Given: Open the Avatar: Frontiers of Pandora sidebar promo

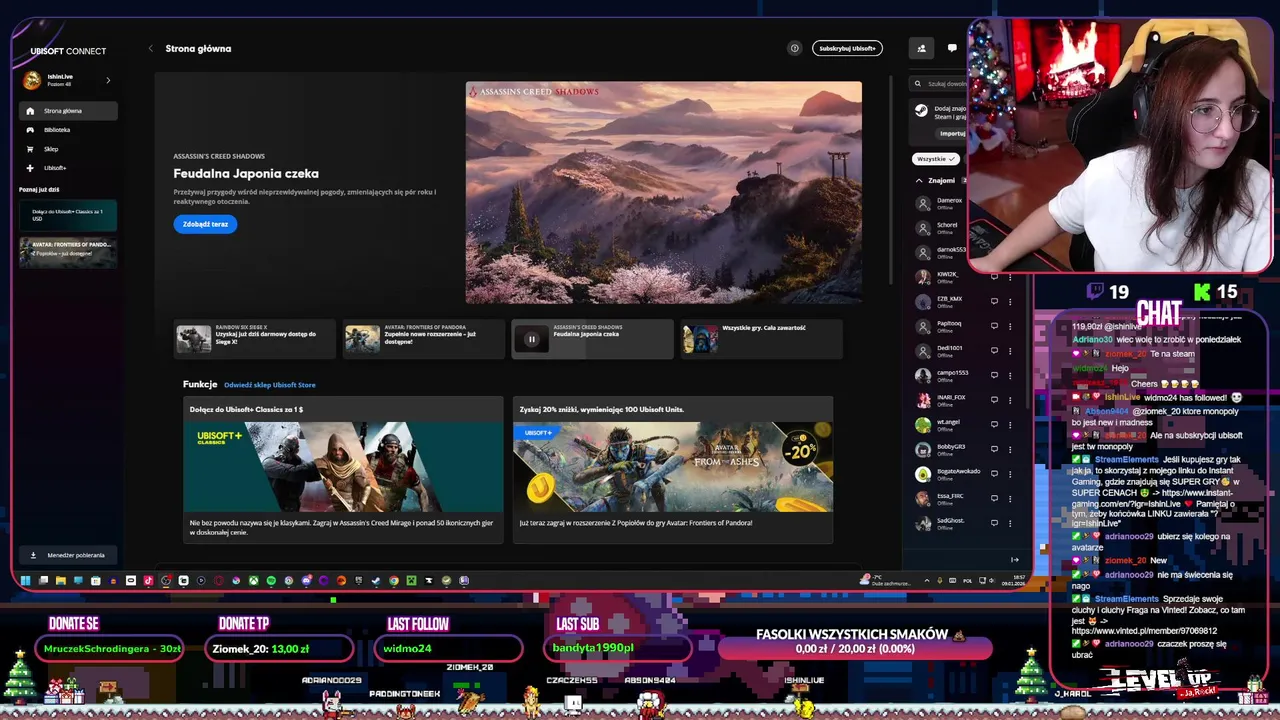Looking at the screenshot, I should (68, 252).
